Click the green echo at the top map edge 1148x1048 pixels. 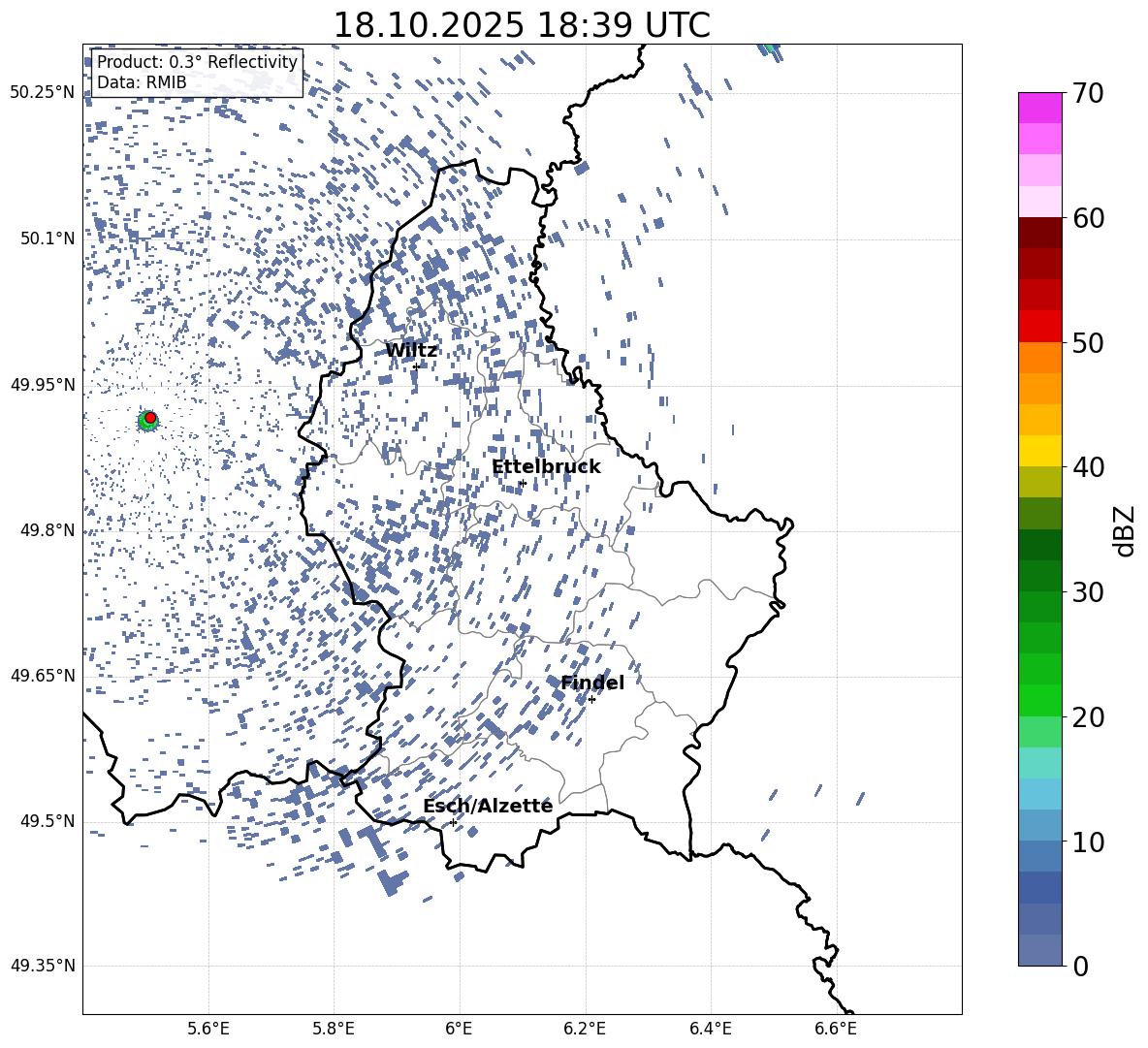click(770, 48)
